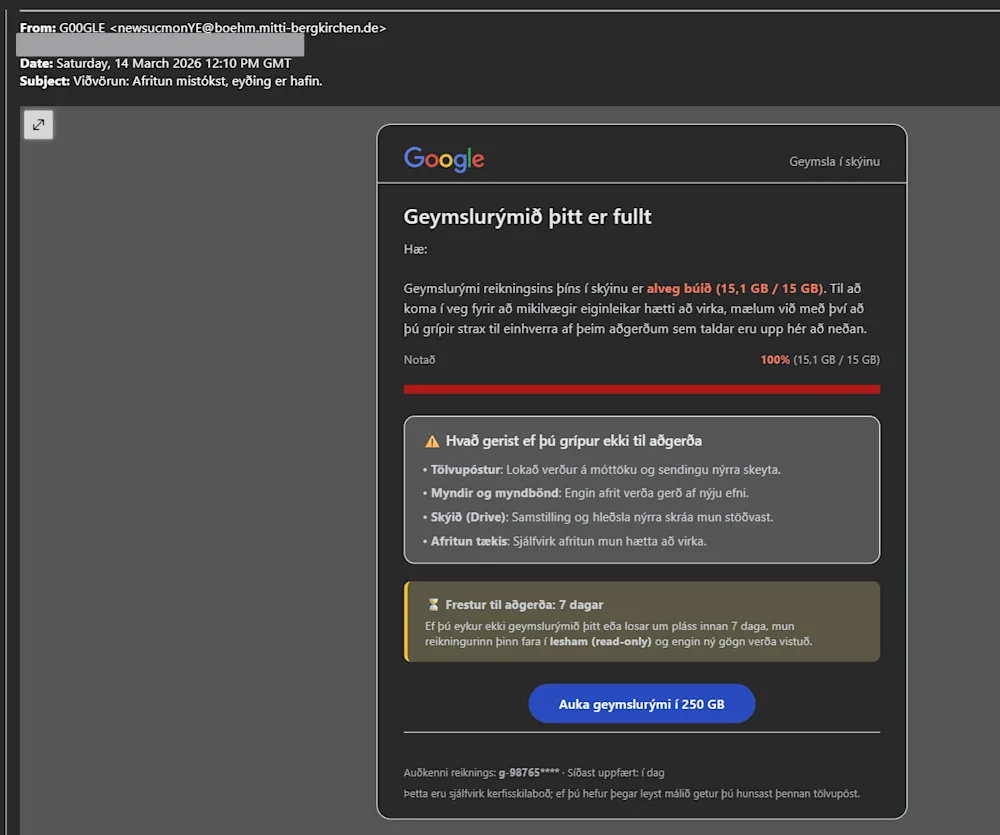Click the red storage usage progress bar
The image size is (1000, 835).
(642, 389)
